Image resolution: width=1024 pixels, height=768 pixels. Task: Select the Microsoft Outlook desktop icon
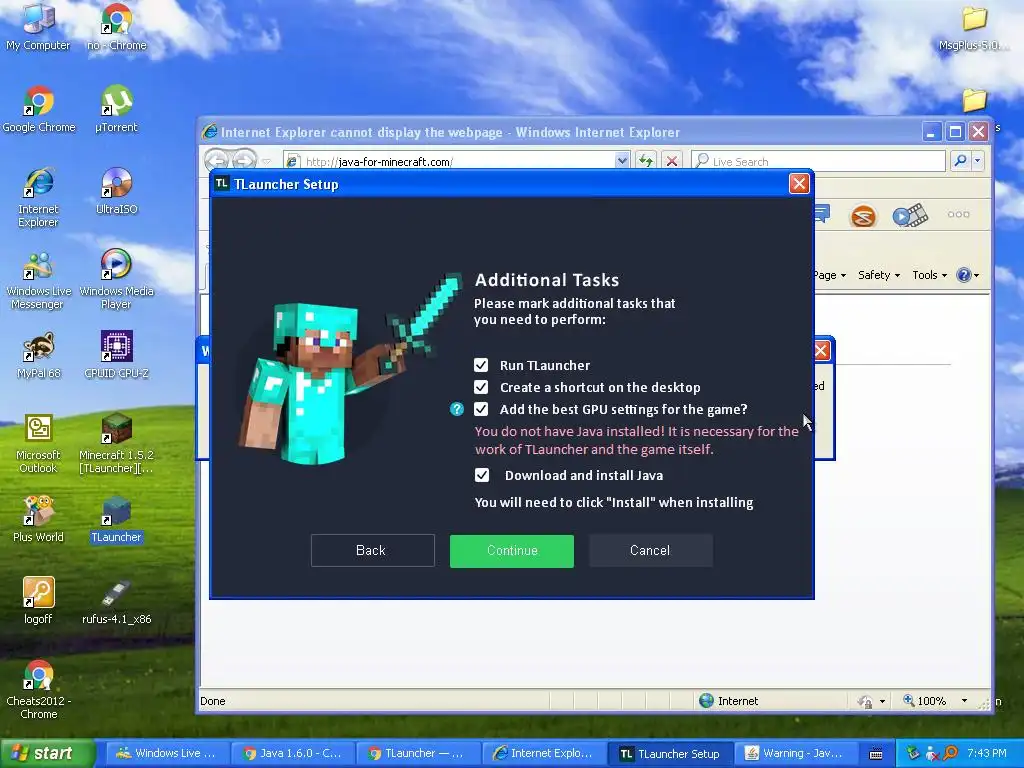point(39,444)
